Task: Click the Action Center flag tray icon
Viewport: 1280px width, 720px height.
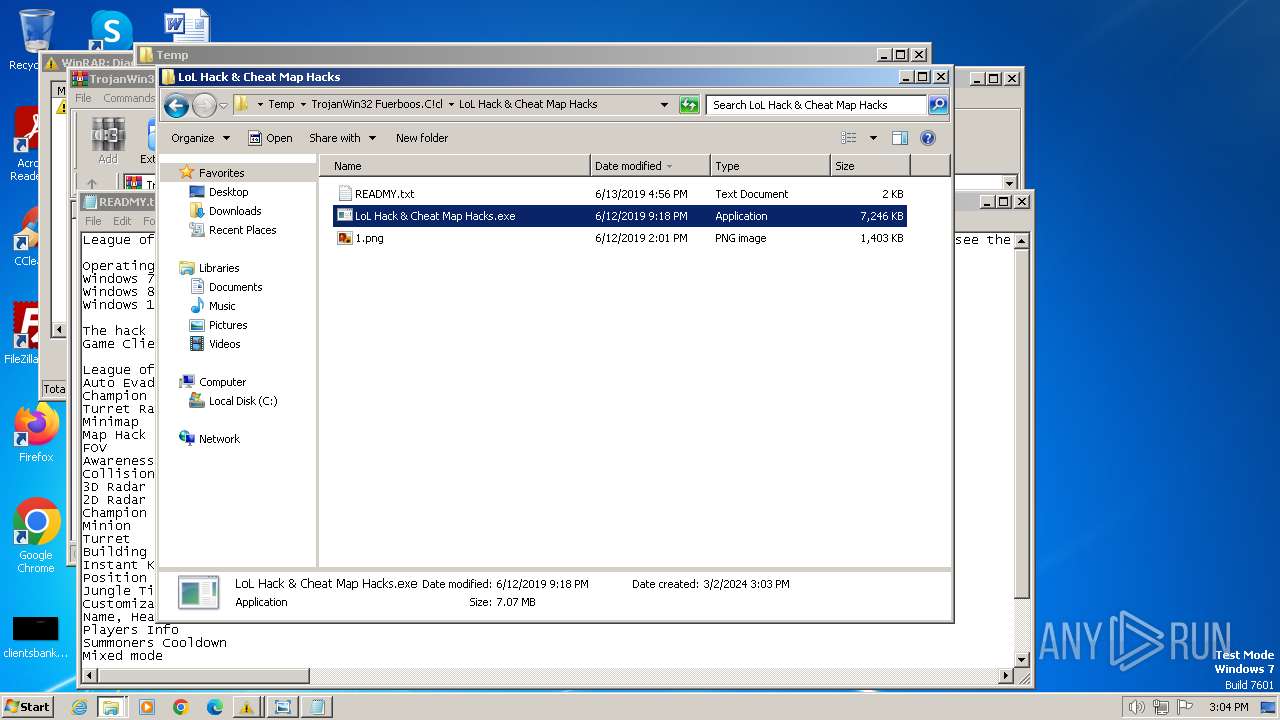Action: tap(1185, 707)
